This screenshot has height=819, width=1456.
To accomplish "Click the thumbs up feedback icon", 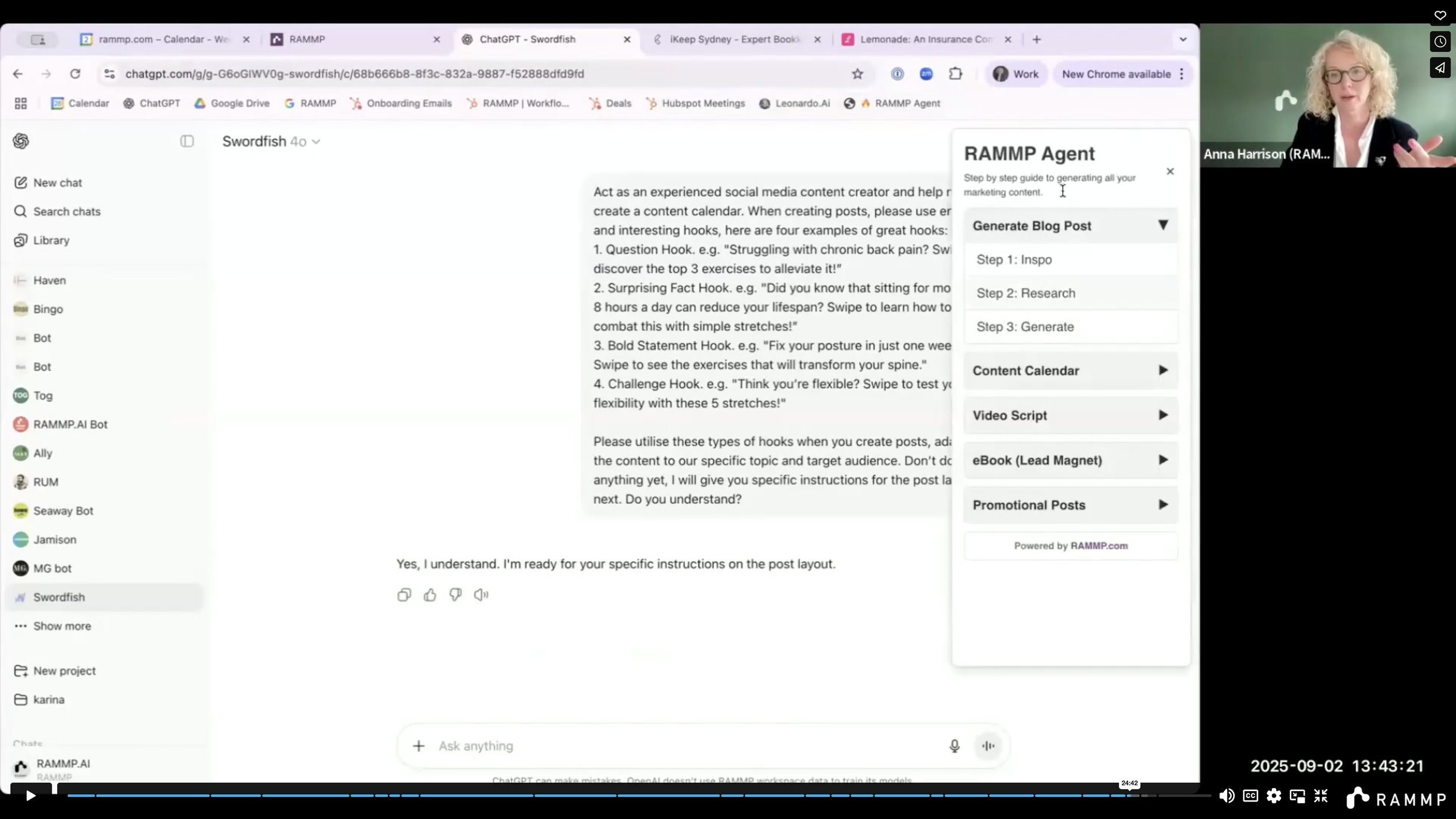I will click(430, 595).
